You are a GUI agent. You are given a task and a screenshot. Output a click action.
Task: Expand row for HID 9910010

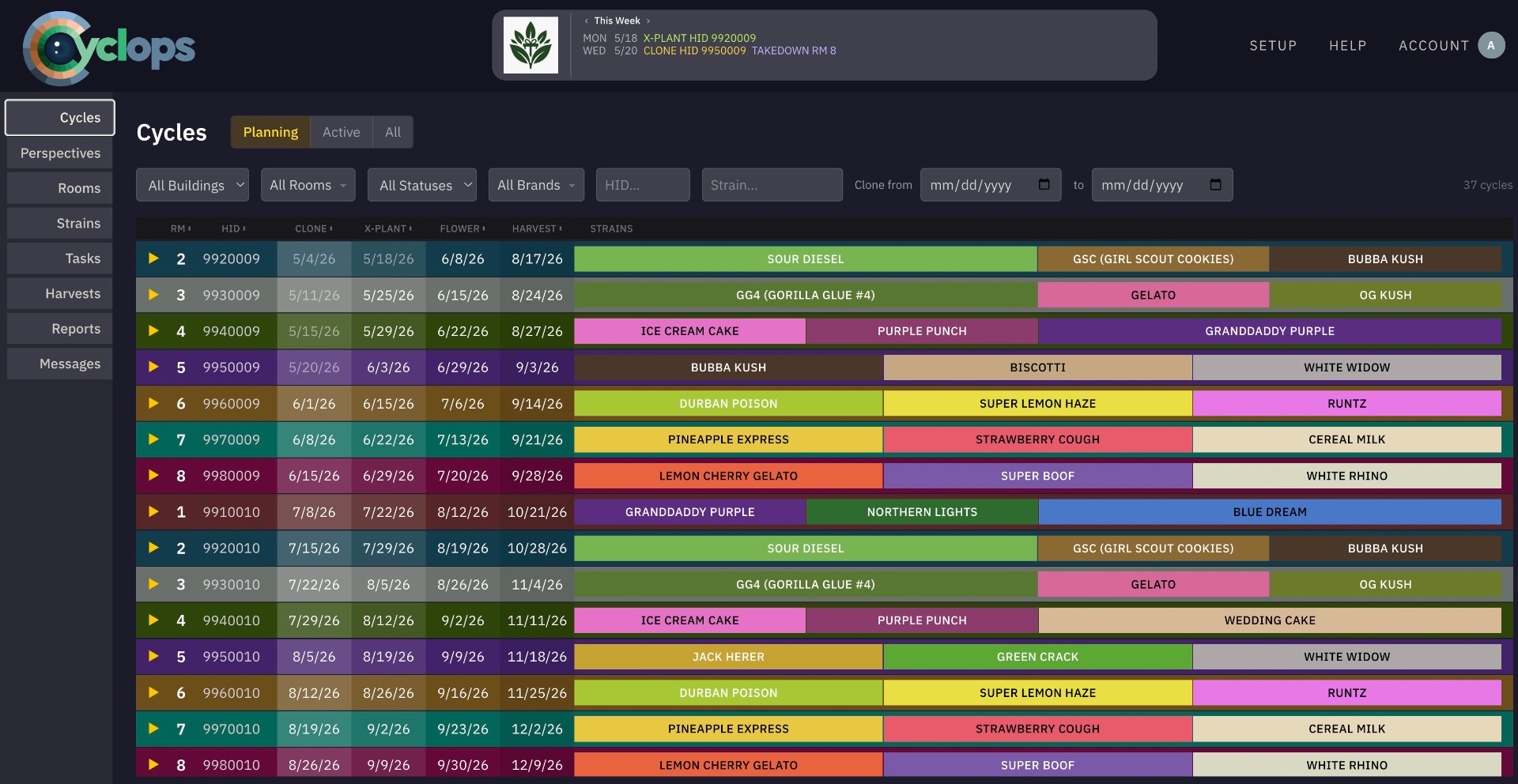click(x=153, y=511)
